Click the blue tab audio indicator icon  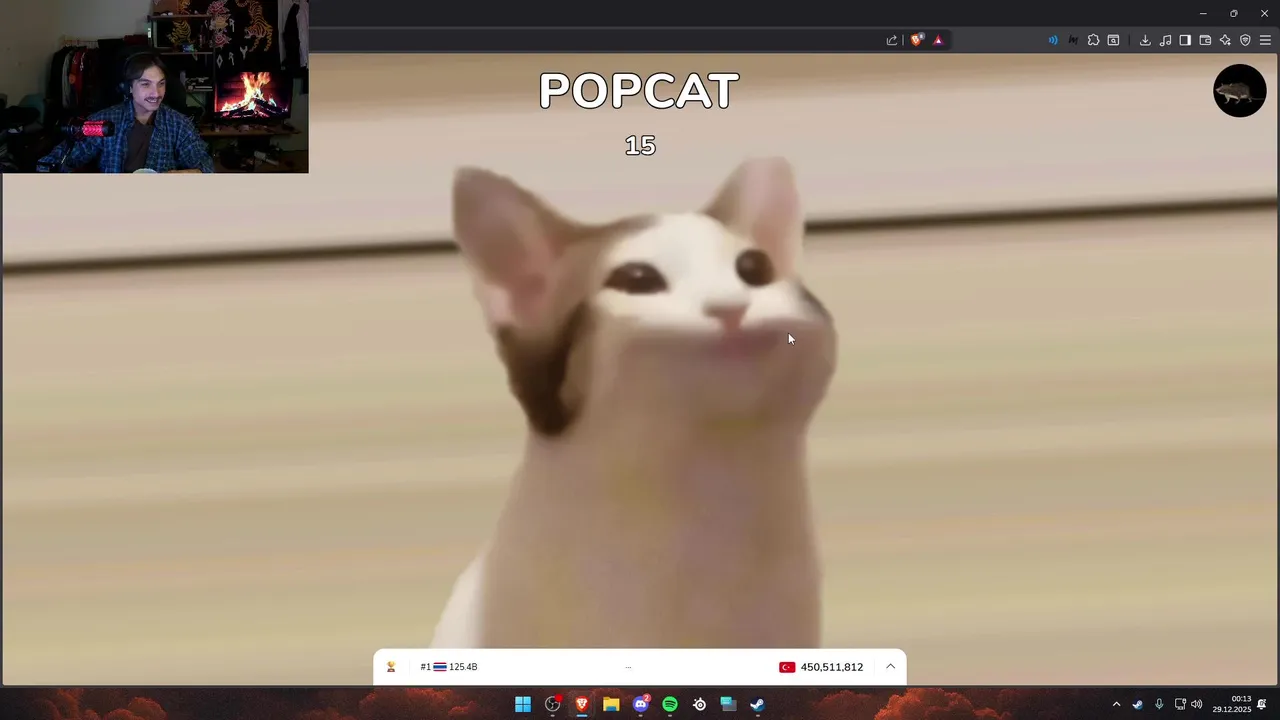pos(1053,40)
